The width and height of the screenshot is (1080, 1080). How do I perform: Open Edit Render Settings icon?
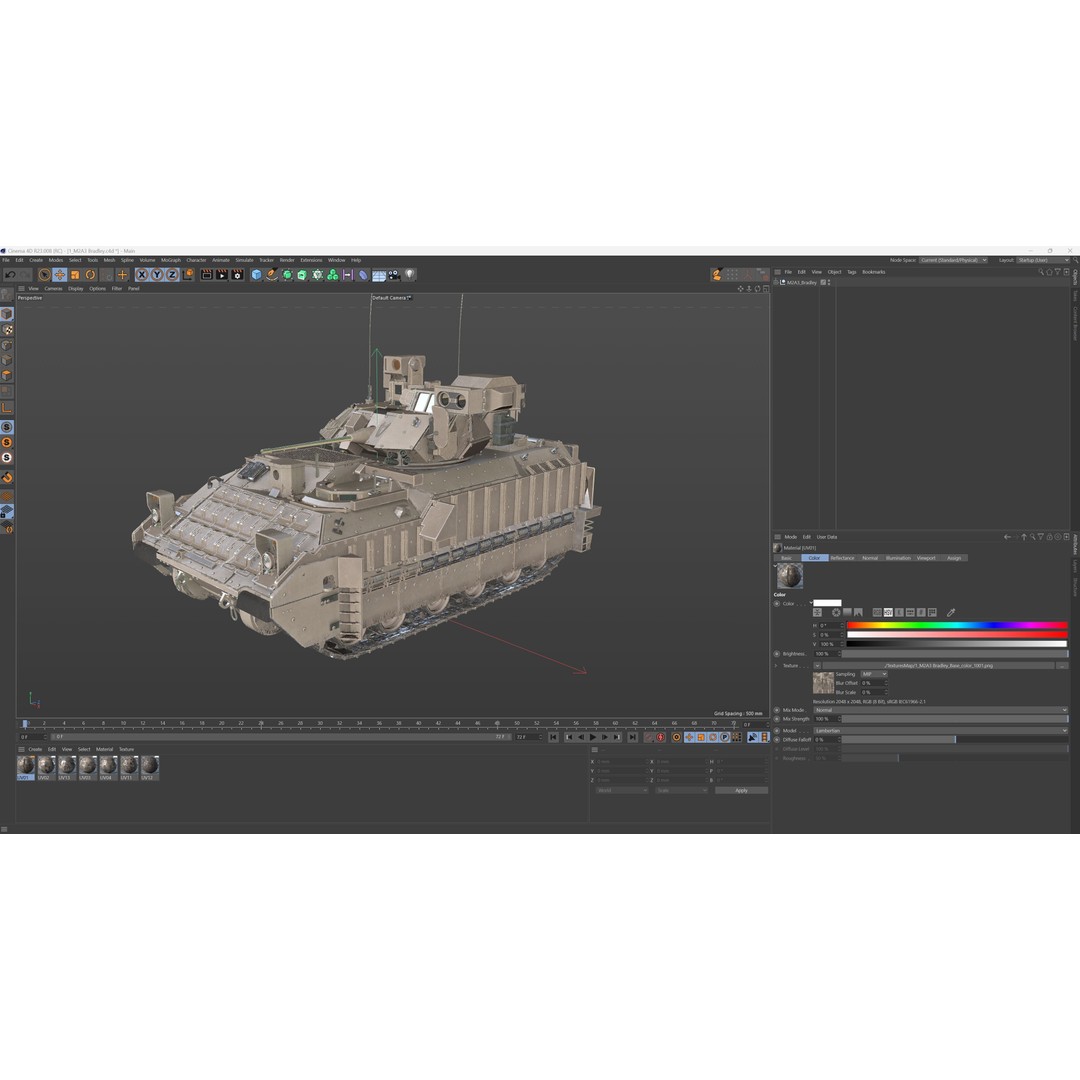(x=236, y=276)
